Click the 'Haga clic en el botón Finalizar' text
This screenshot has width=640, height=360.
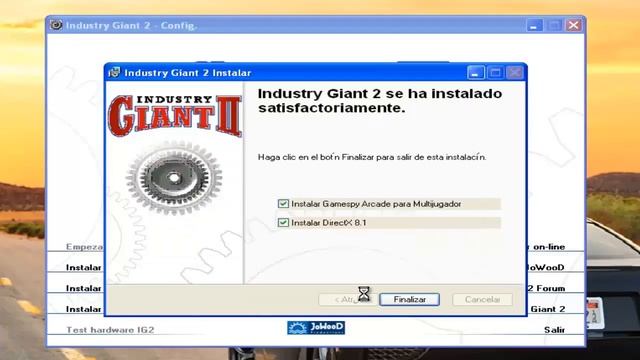(372, 157)
